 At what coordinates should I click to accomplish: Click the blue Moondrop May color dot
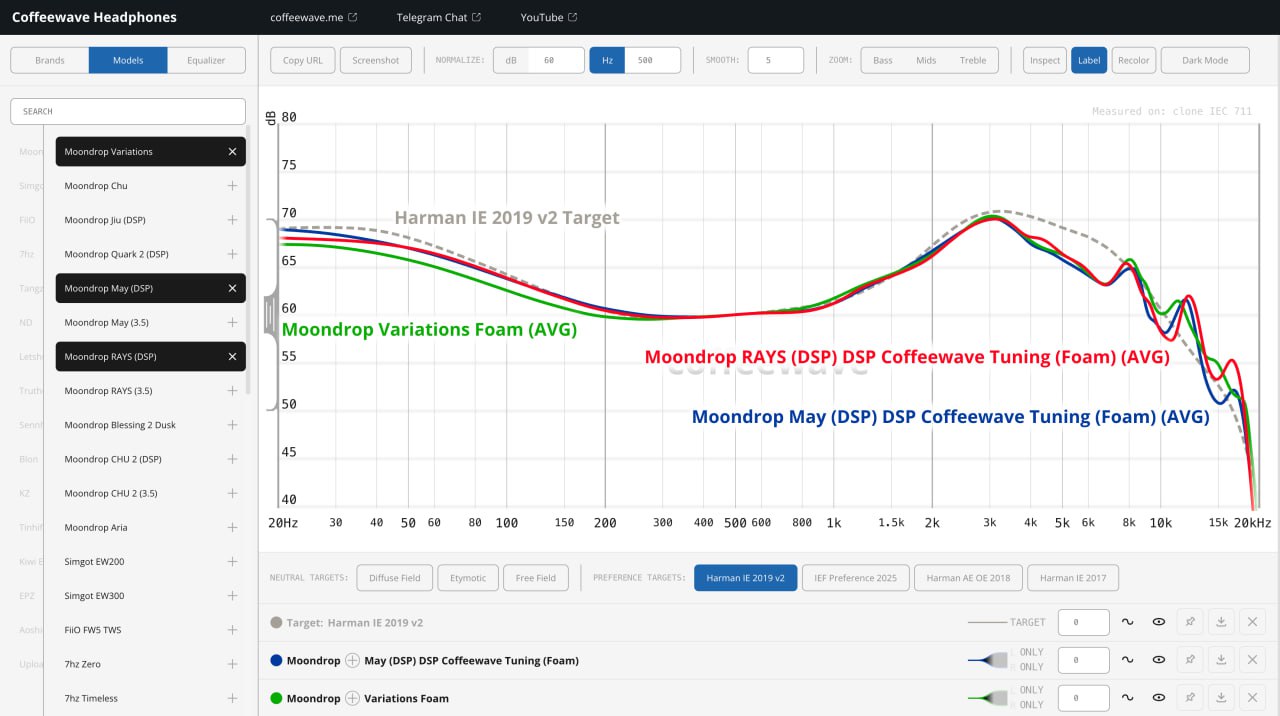coord(276,660)
